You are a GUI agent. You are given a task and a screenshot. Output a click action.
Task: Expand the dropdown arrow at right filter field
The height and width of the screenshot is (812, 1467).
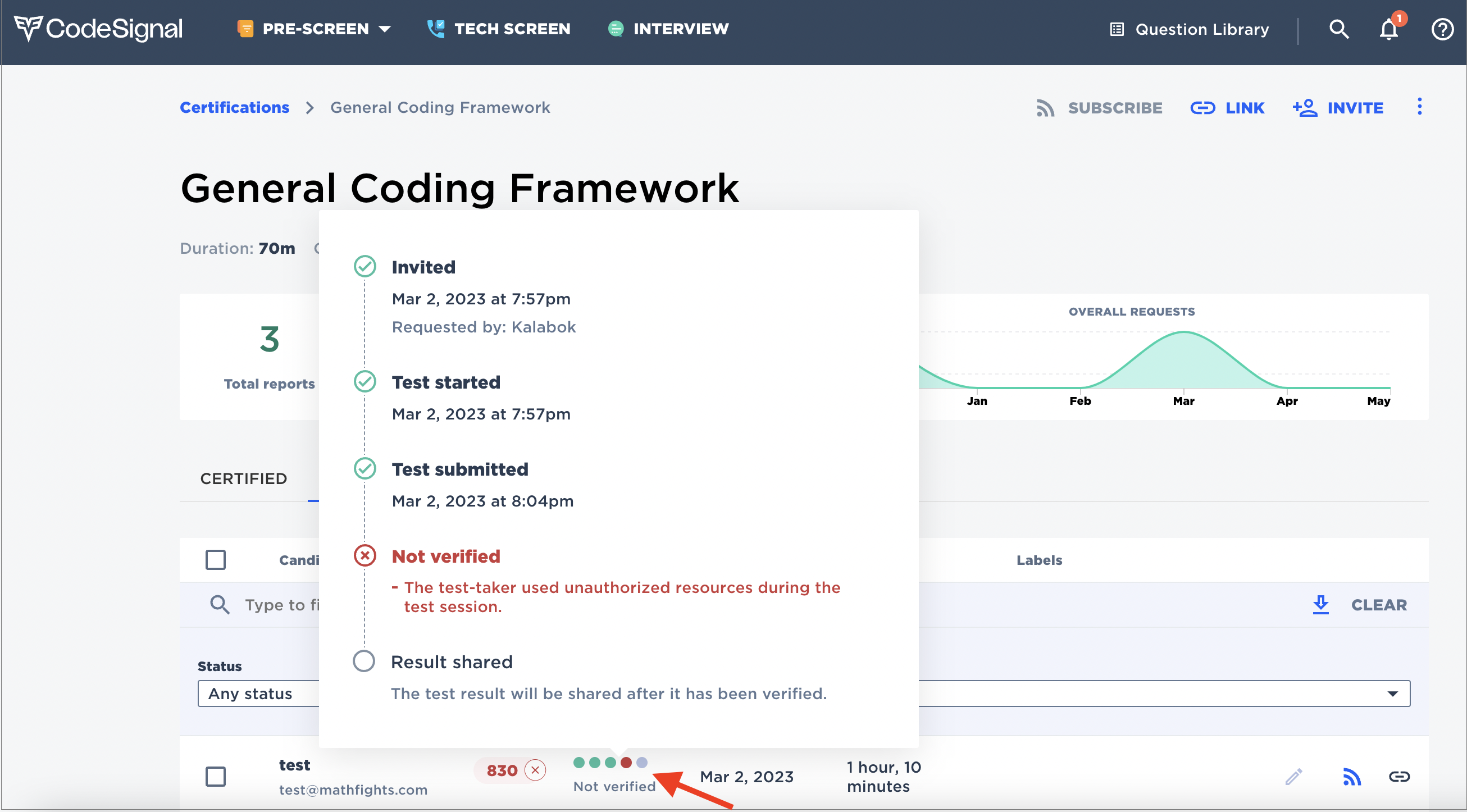[x=1392, y=693]
